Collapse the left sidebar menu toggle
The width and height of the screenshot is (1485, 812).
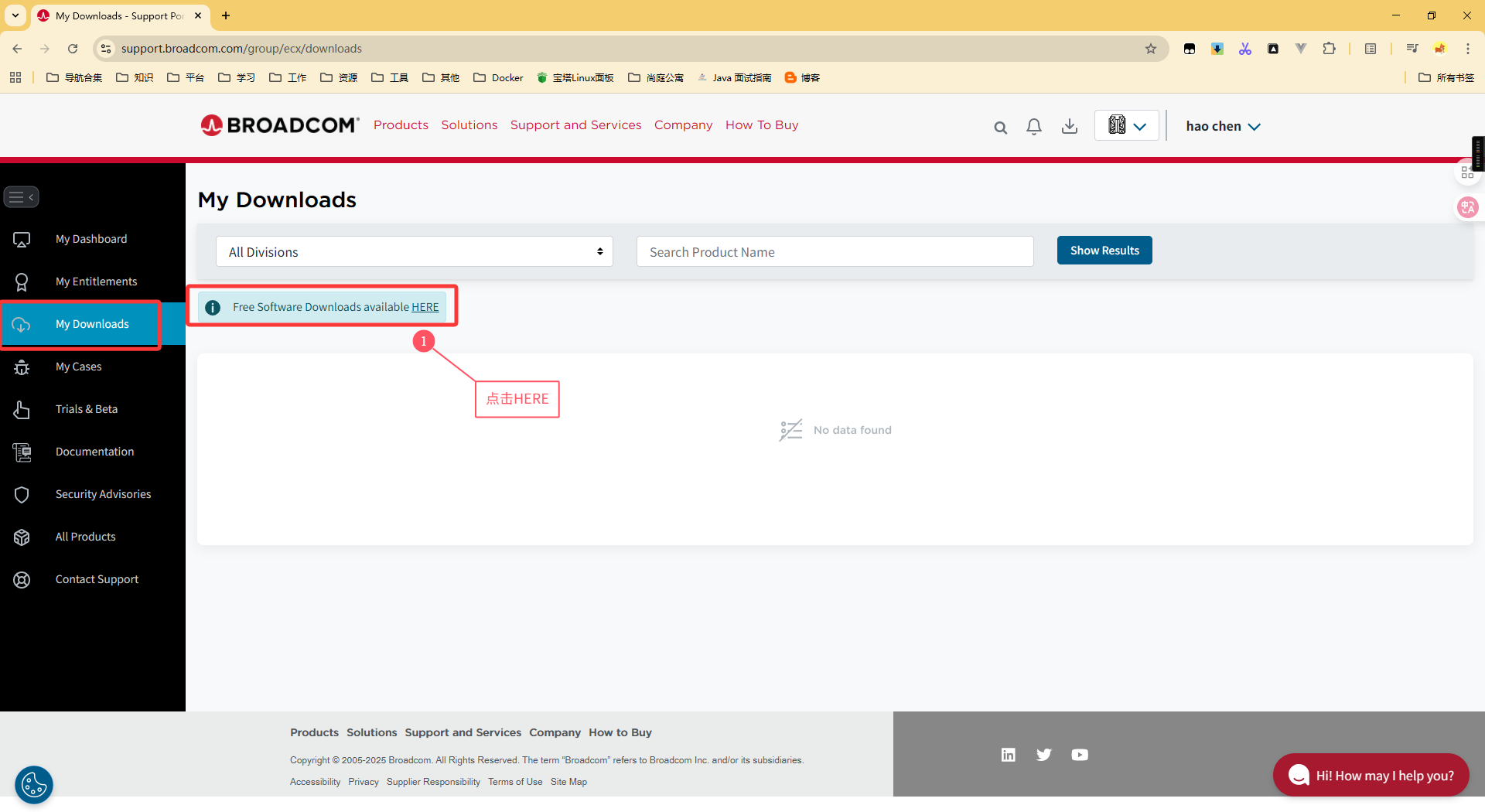[21, 197]
